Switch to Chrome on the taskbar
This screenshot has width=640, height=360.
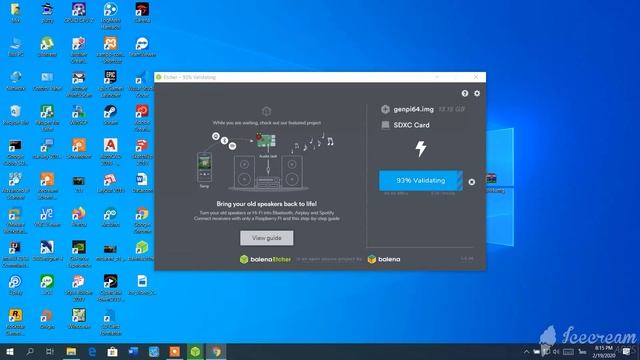(x=216, y=351)
